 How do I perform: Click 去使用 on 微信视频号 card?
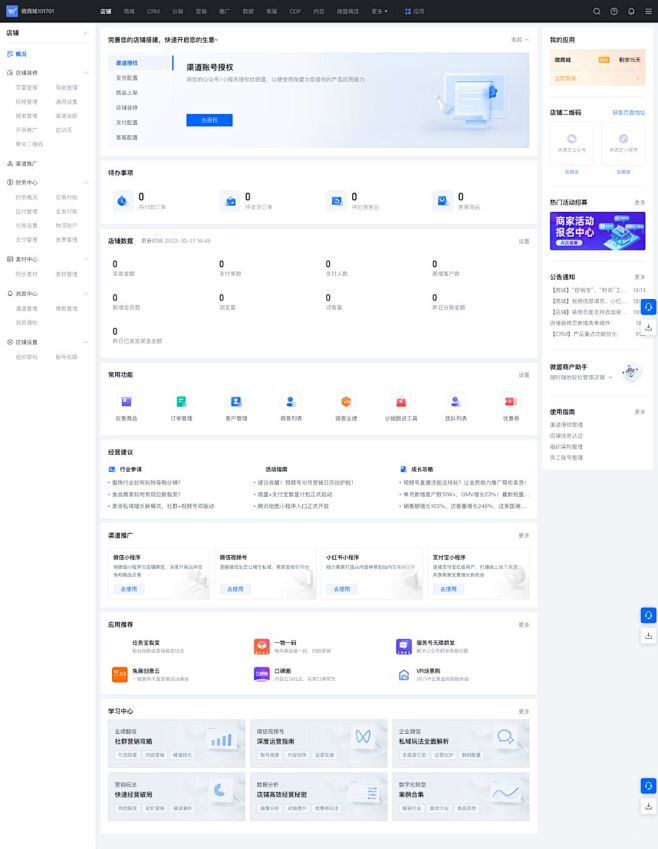click(x=235, y=589)
